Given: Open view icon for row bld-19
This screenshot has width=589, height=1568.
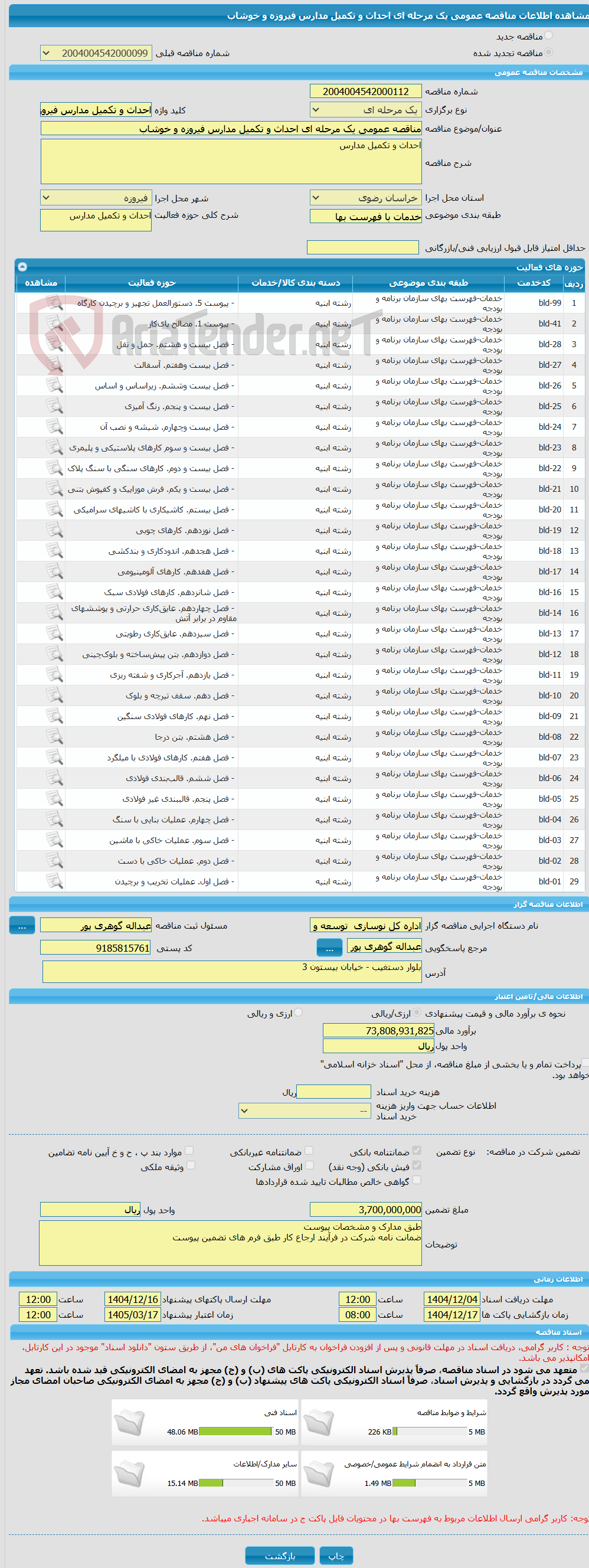Looking at the screenshot, I should (x=55, y=530).
